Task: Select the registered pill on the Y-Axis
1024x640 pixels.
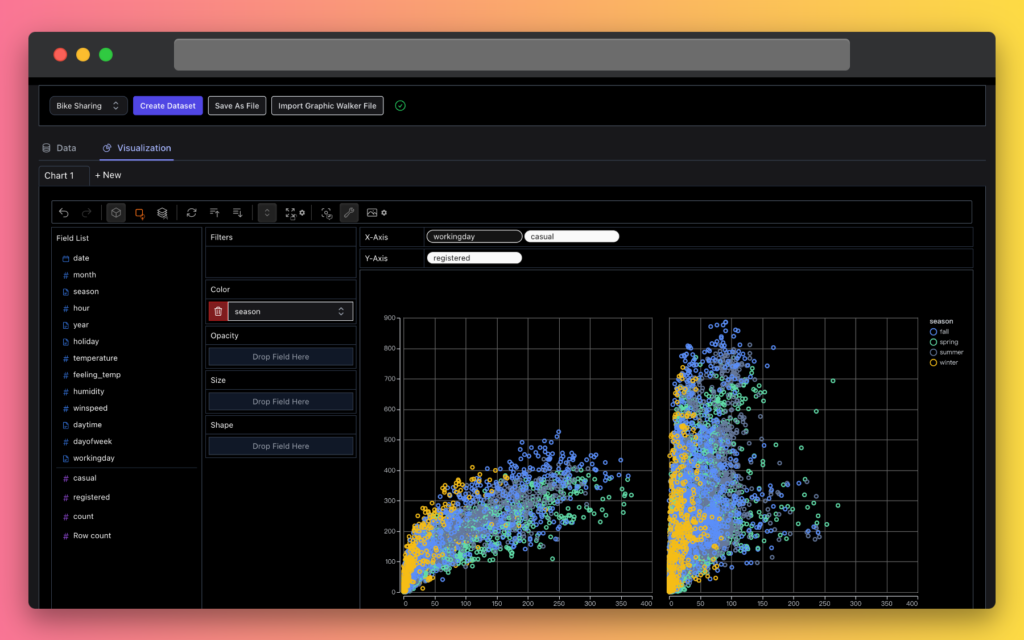Action: [x=474, y=258]
